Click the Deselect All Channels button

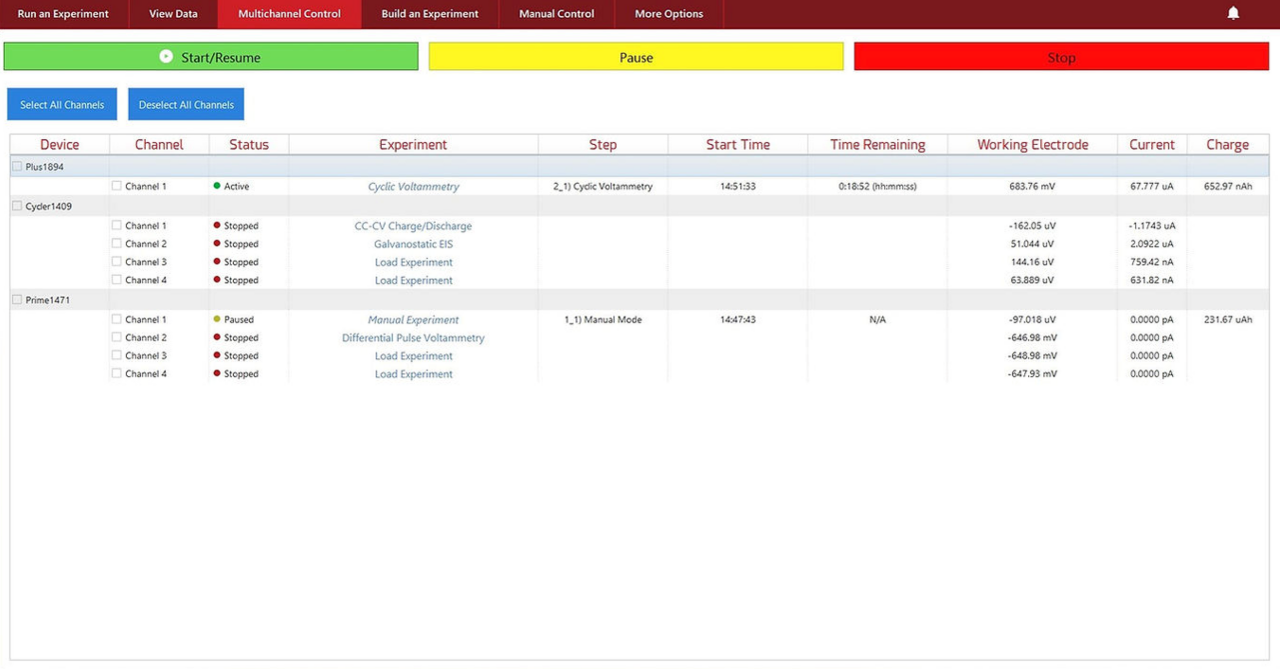[x=186, y=105]
